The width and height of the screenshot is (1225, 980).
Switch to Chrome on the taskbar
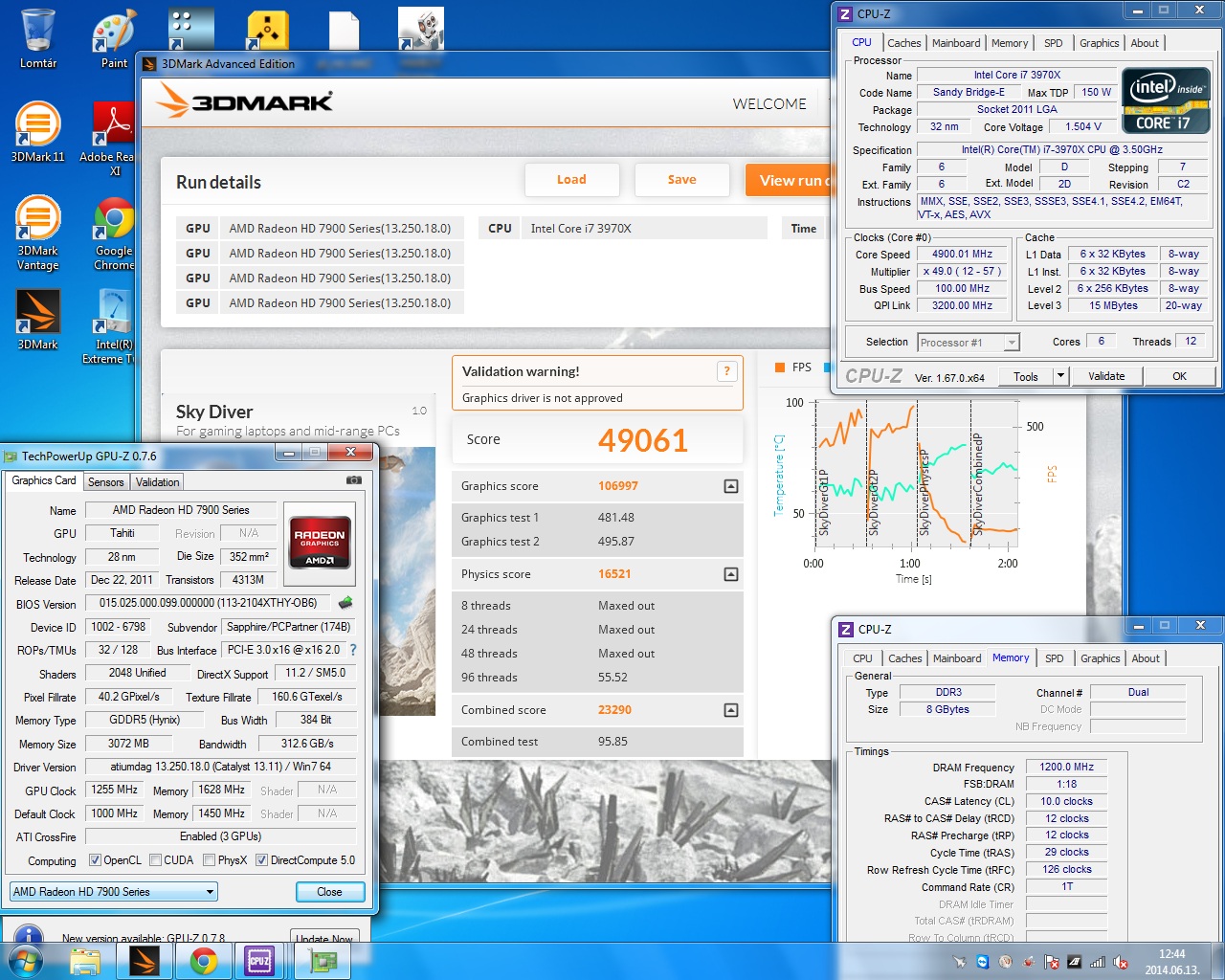(203, 961)
